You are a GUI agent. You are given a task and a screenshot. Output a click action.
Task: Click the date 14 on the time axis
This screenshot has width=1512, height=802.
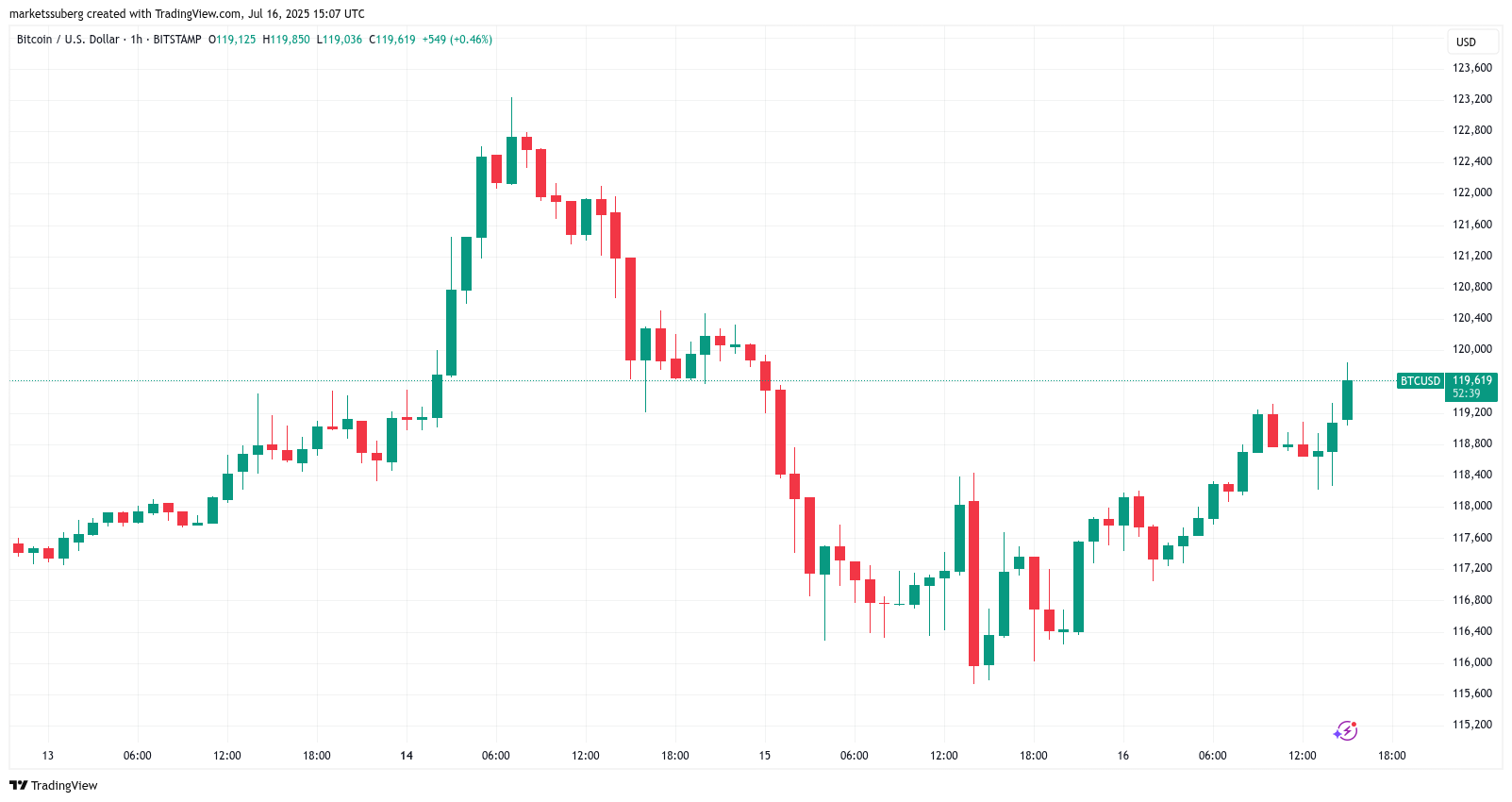pos(407,756)
